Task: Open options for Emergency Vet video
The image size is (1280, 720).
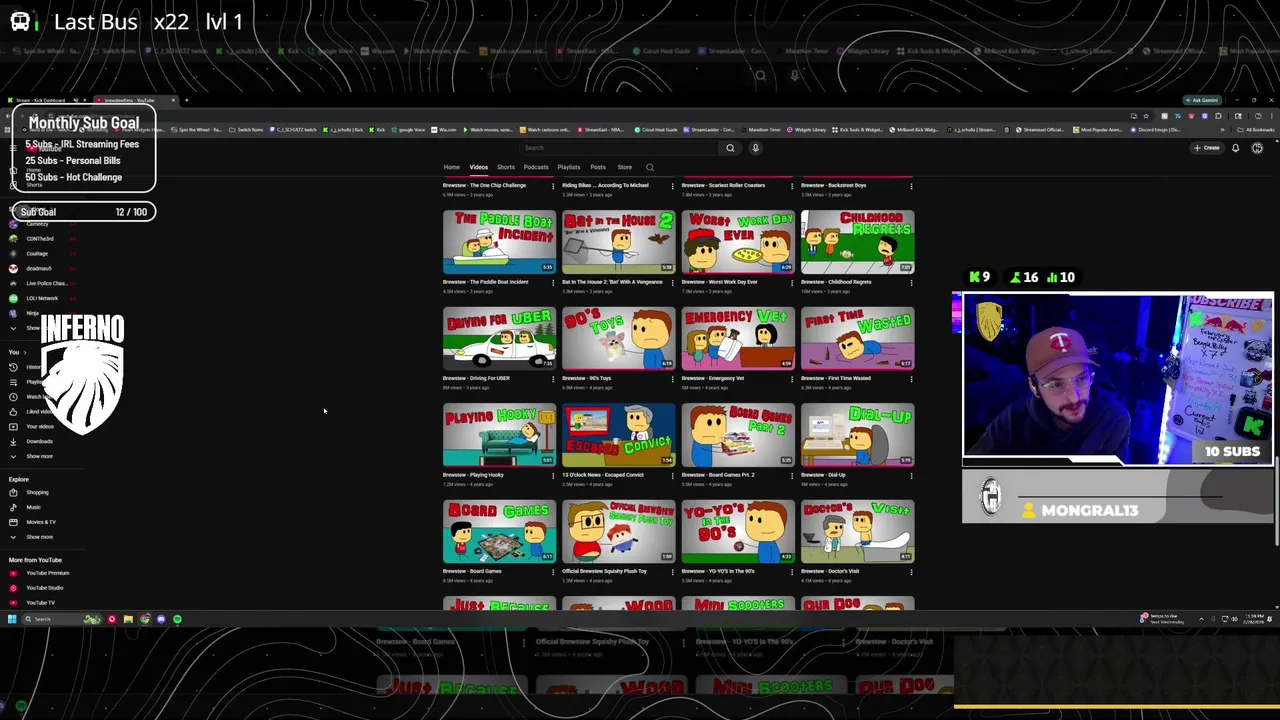Action: point(791,379)
